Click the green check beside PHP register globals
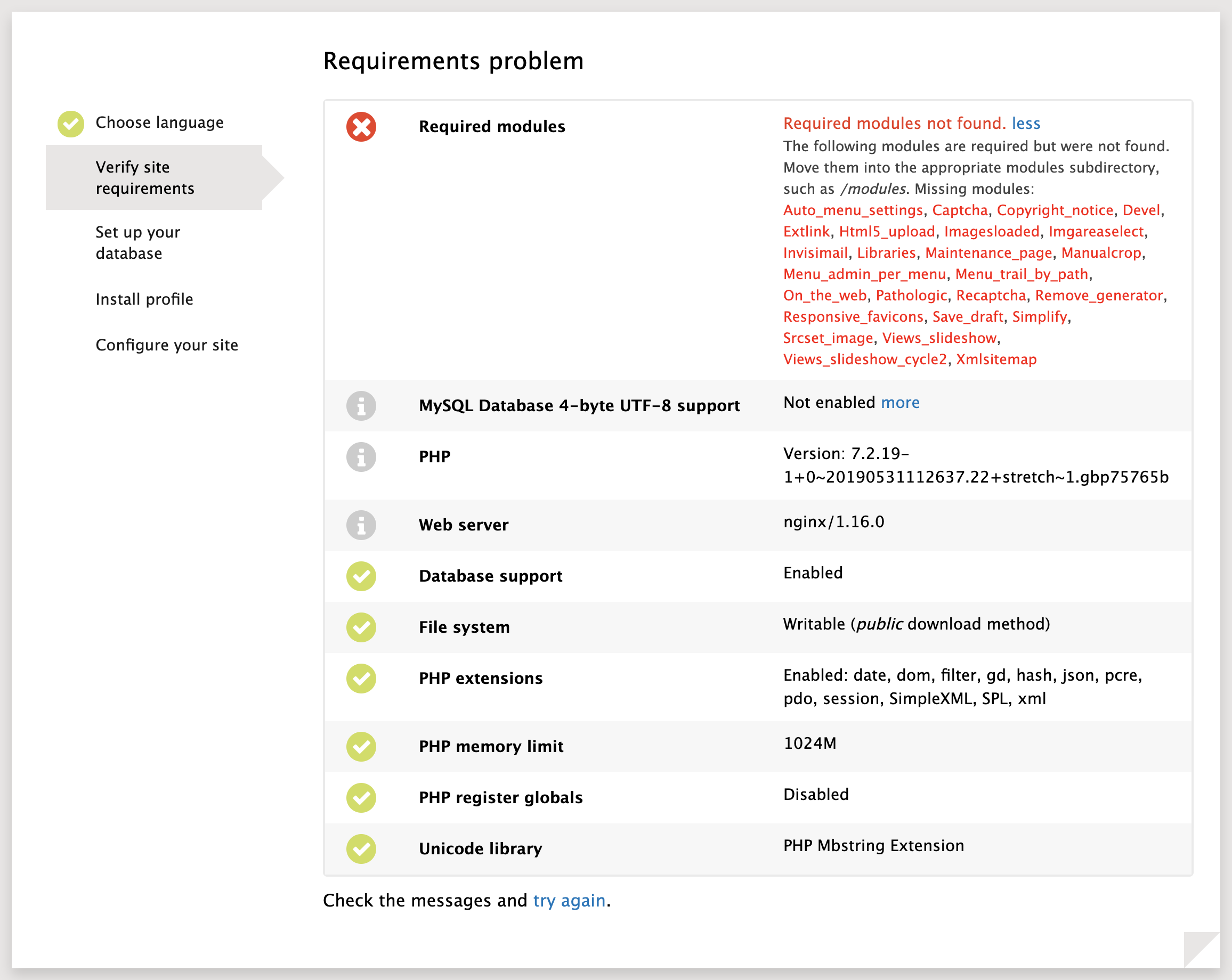The width and height of the screenshot is (1232, 980). pyautogui.click(x=361, y=798)
